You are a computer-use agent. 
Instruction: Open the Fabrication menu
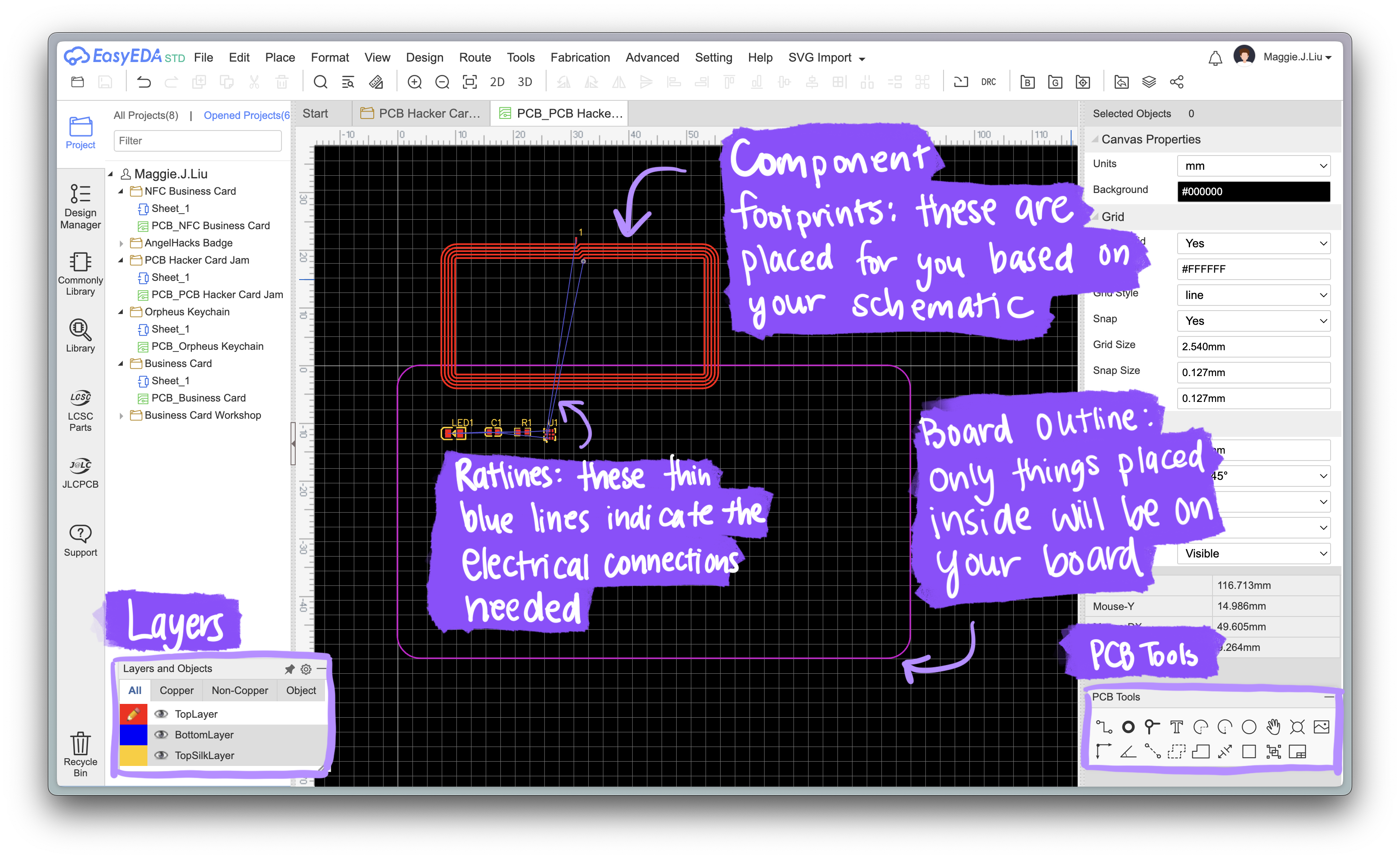(580, 57)
